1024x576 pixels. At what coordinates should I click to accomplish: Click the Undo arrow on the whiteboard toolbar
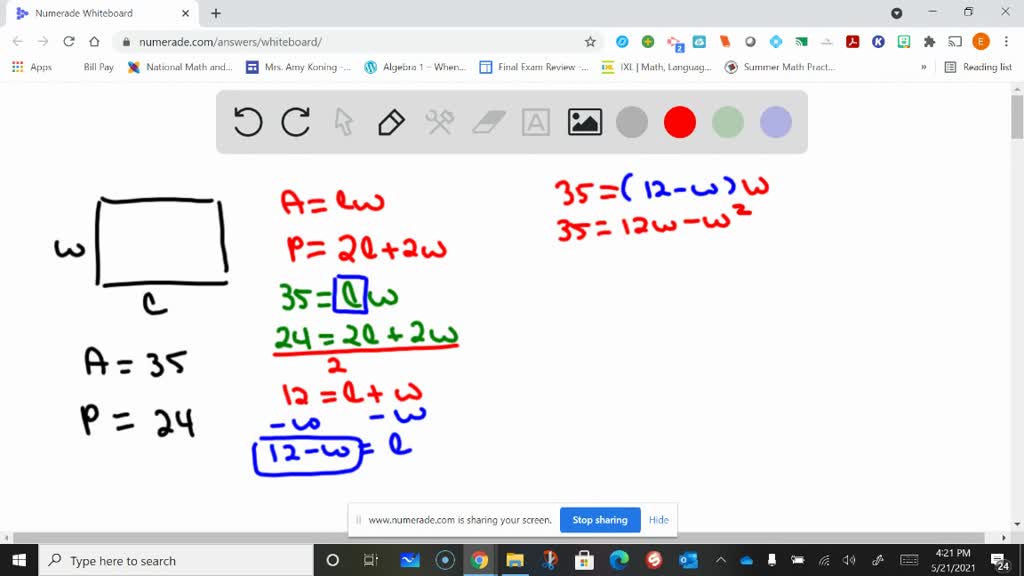pyautogui.click(x=248, y=122)
